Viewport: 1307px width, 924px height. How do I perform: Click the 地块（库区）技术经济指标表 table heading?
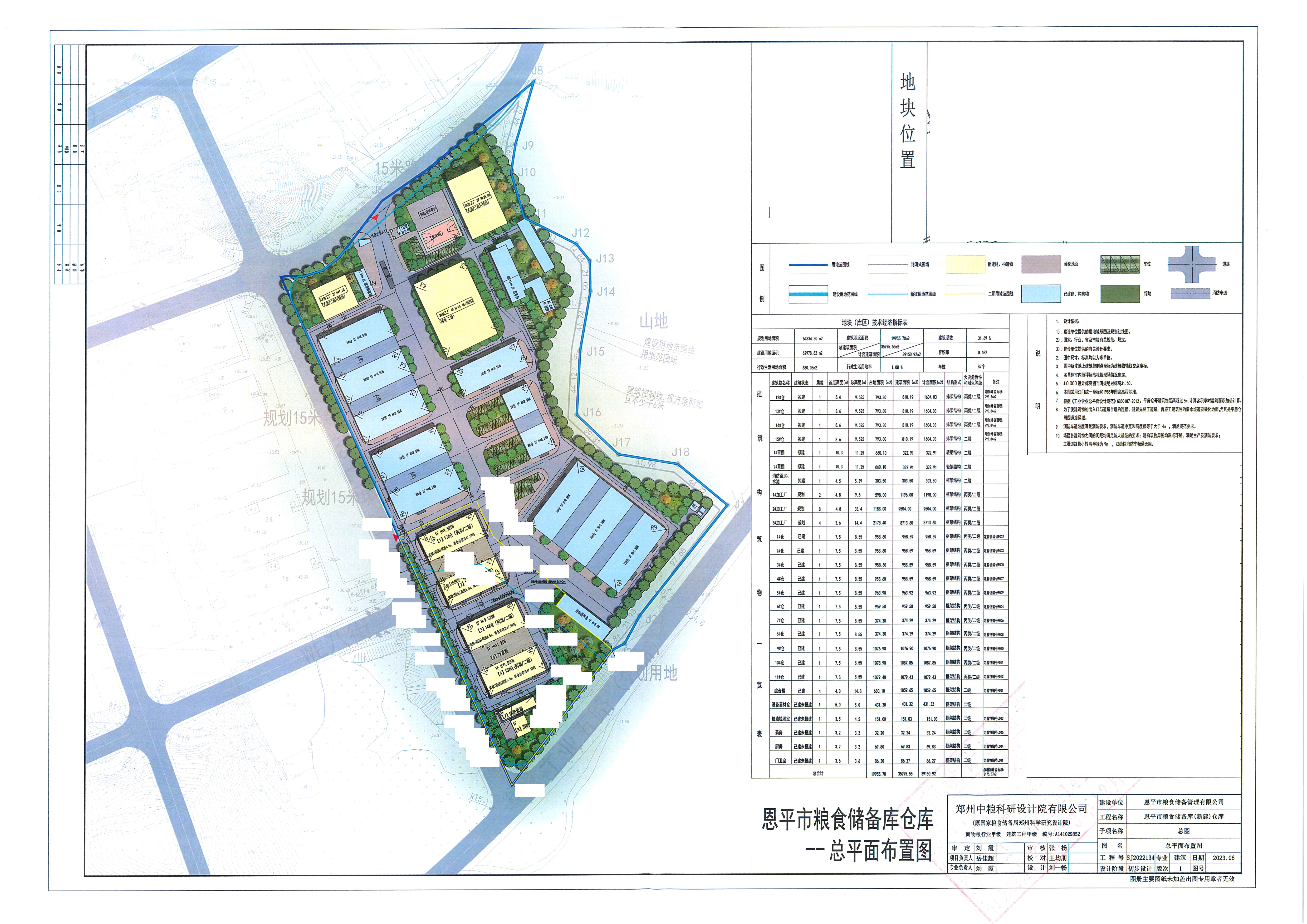874,323
